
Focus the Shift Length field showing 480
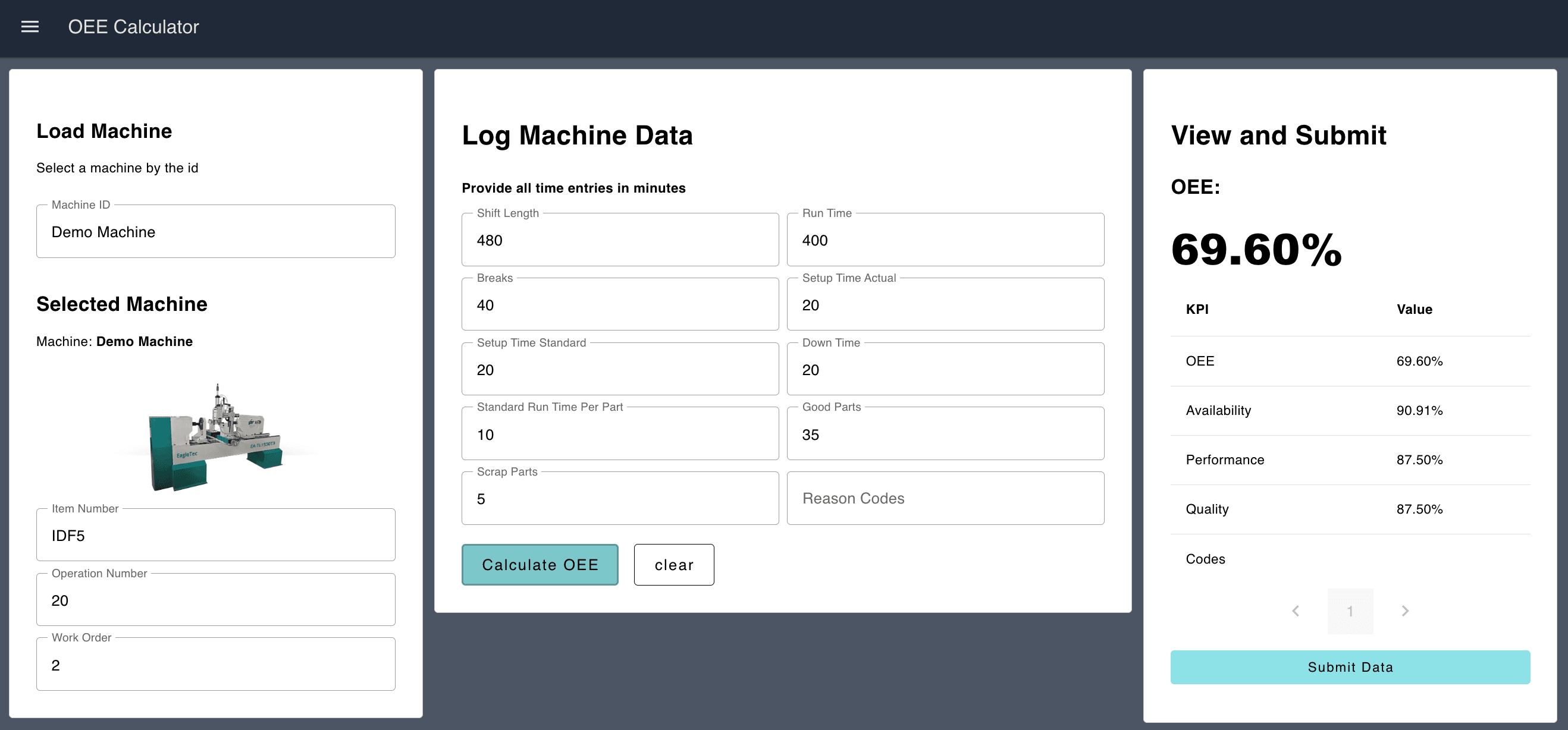[x=620, y=240]
